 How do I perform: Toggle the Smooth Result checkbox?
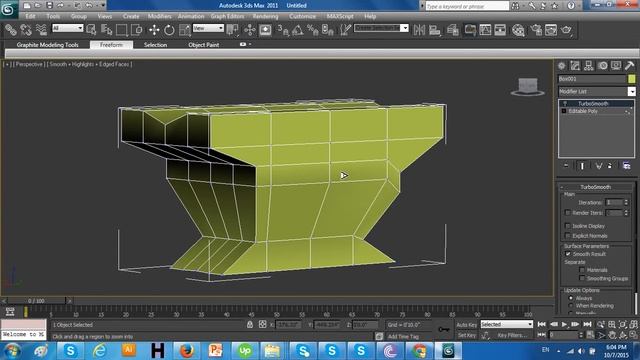point(568,254)
